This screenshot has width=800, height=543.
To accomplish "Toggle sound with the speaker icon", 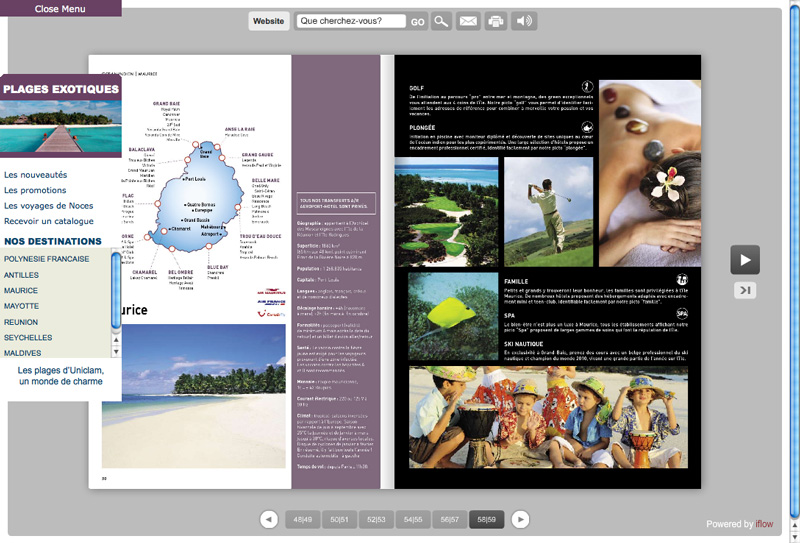I will (x=524, y=21).
